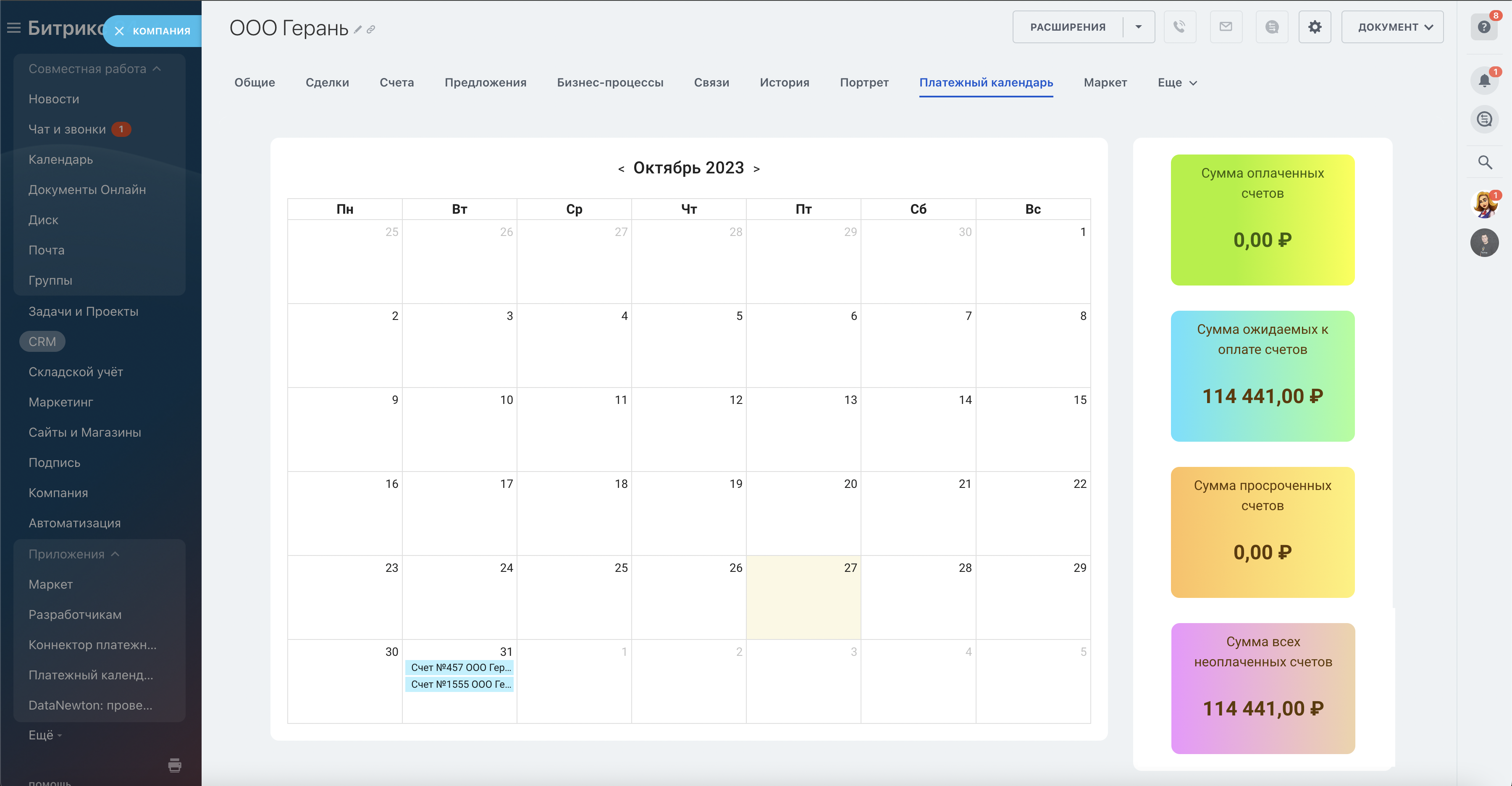Click the printer icon in sidebar
Image resolution: width=1512 pixels, height=786 pixels.
pyautogui.click(x=174, y=765)
